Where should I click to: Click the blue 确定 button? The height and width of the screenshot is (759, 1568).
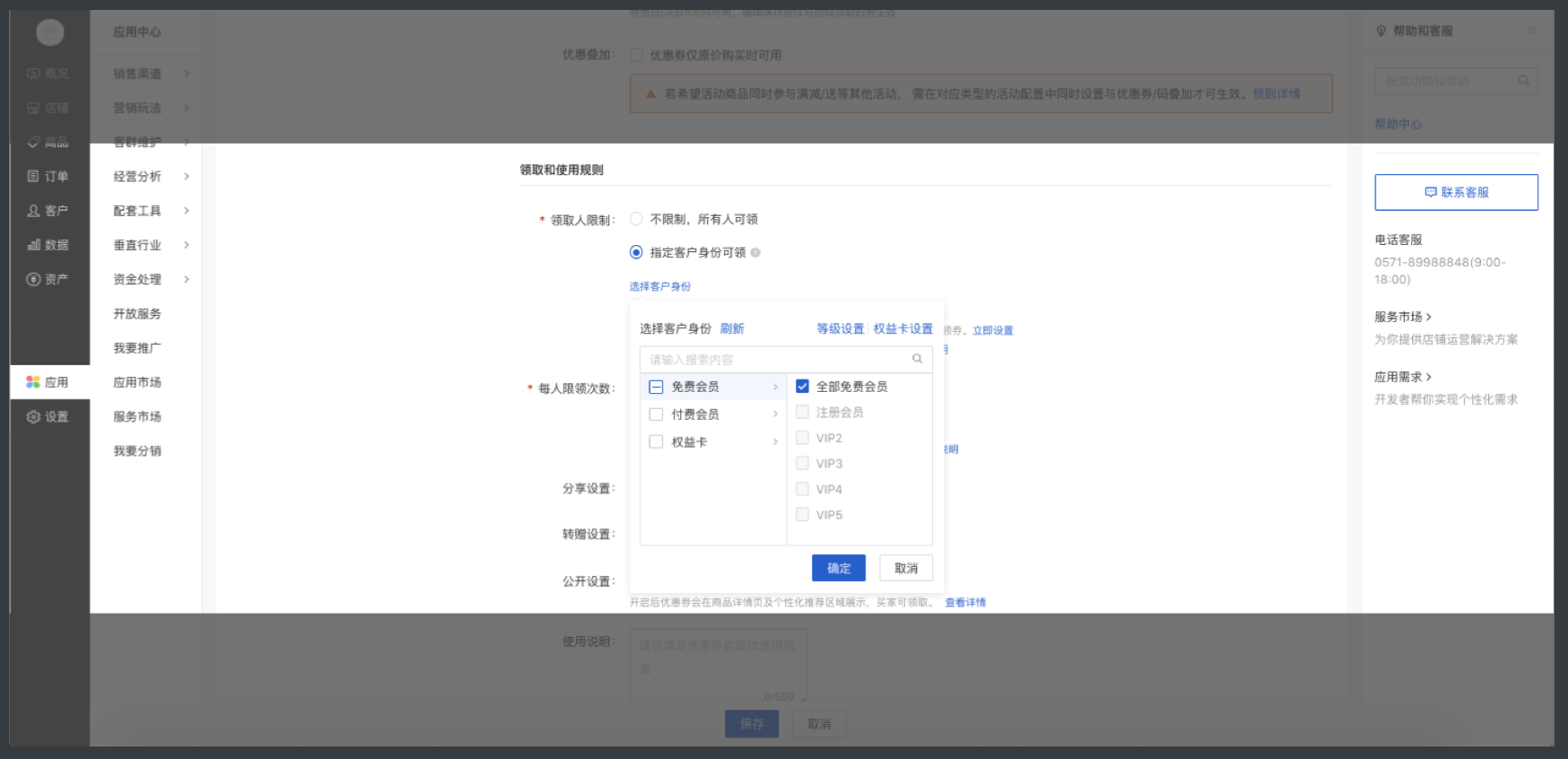838,568
